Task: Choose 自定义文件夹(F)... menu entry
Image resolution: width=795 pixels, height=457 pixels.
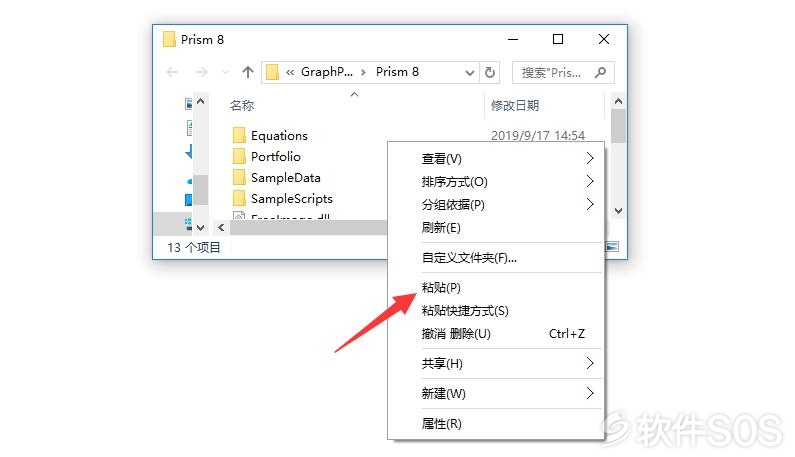Action: 496,258
